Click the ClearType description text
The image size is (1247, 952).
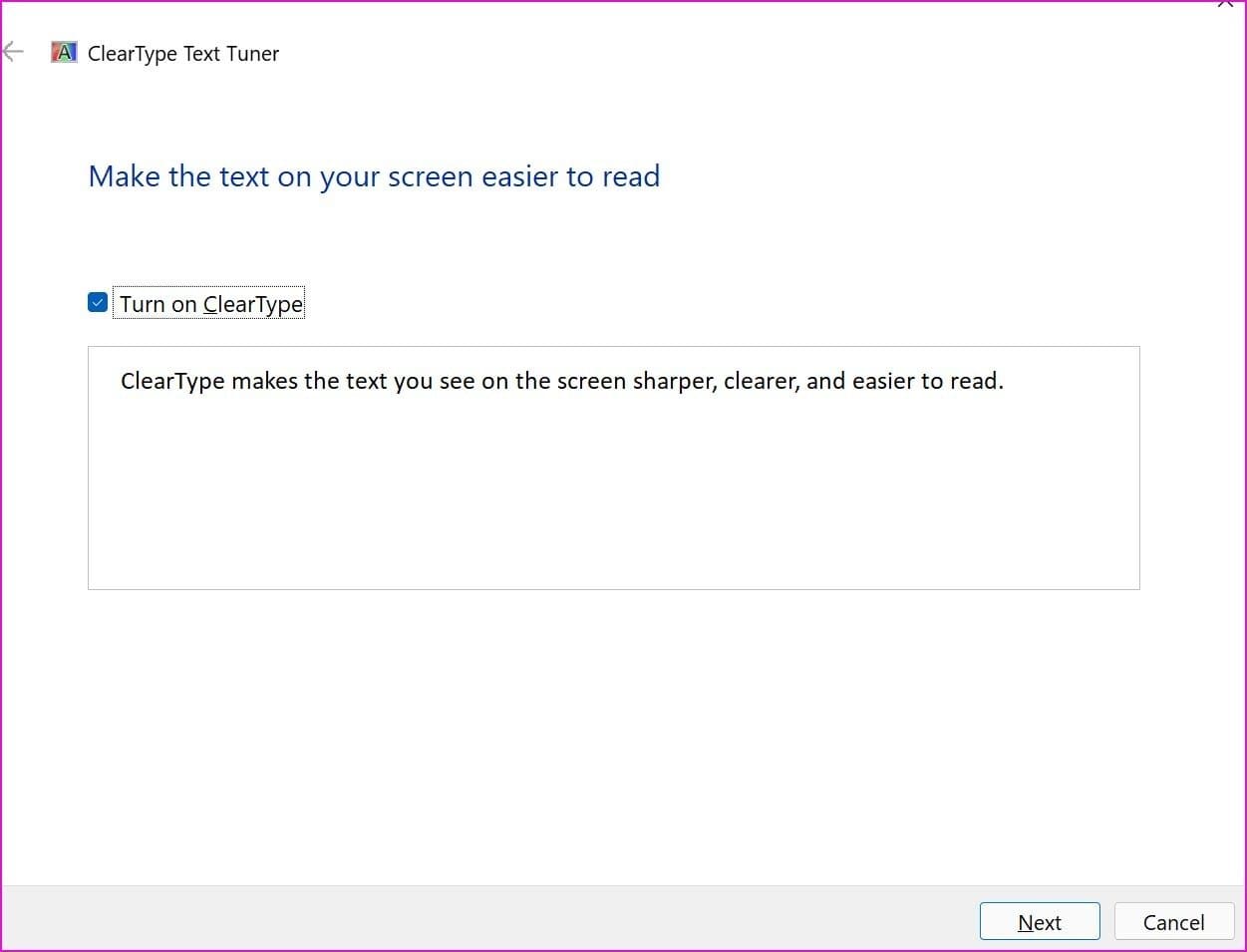[x=561, y=381]
